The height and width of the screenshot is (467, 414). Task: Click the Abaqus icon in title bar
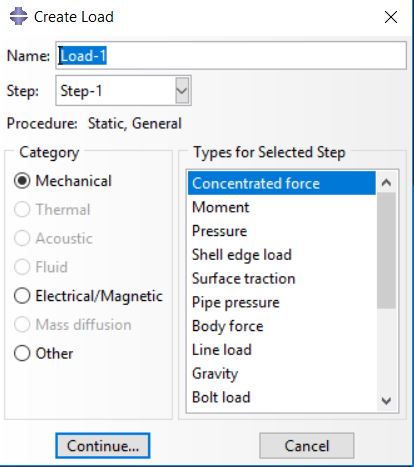point(18,16)
